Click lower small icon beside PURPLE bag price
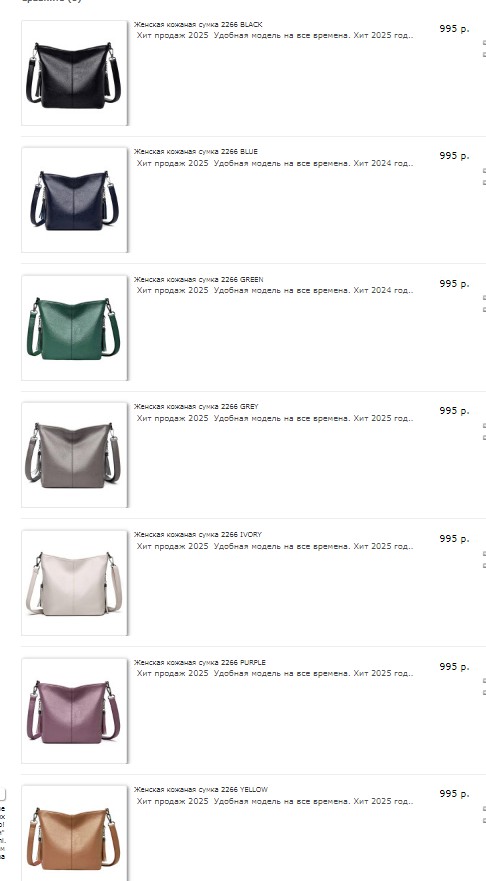This screenshot has height=881, width=486. [484, 693]
